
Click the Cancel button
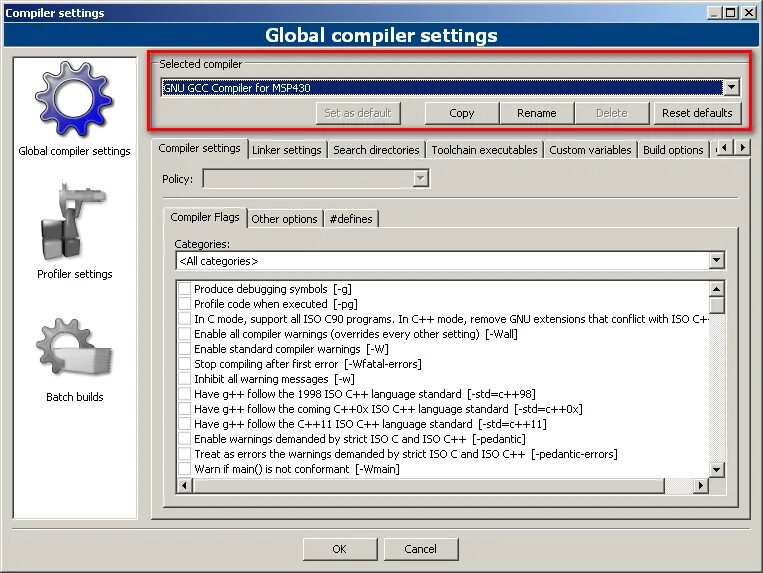pos(420,549)
